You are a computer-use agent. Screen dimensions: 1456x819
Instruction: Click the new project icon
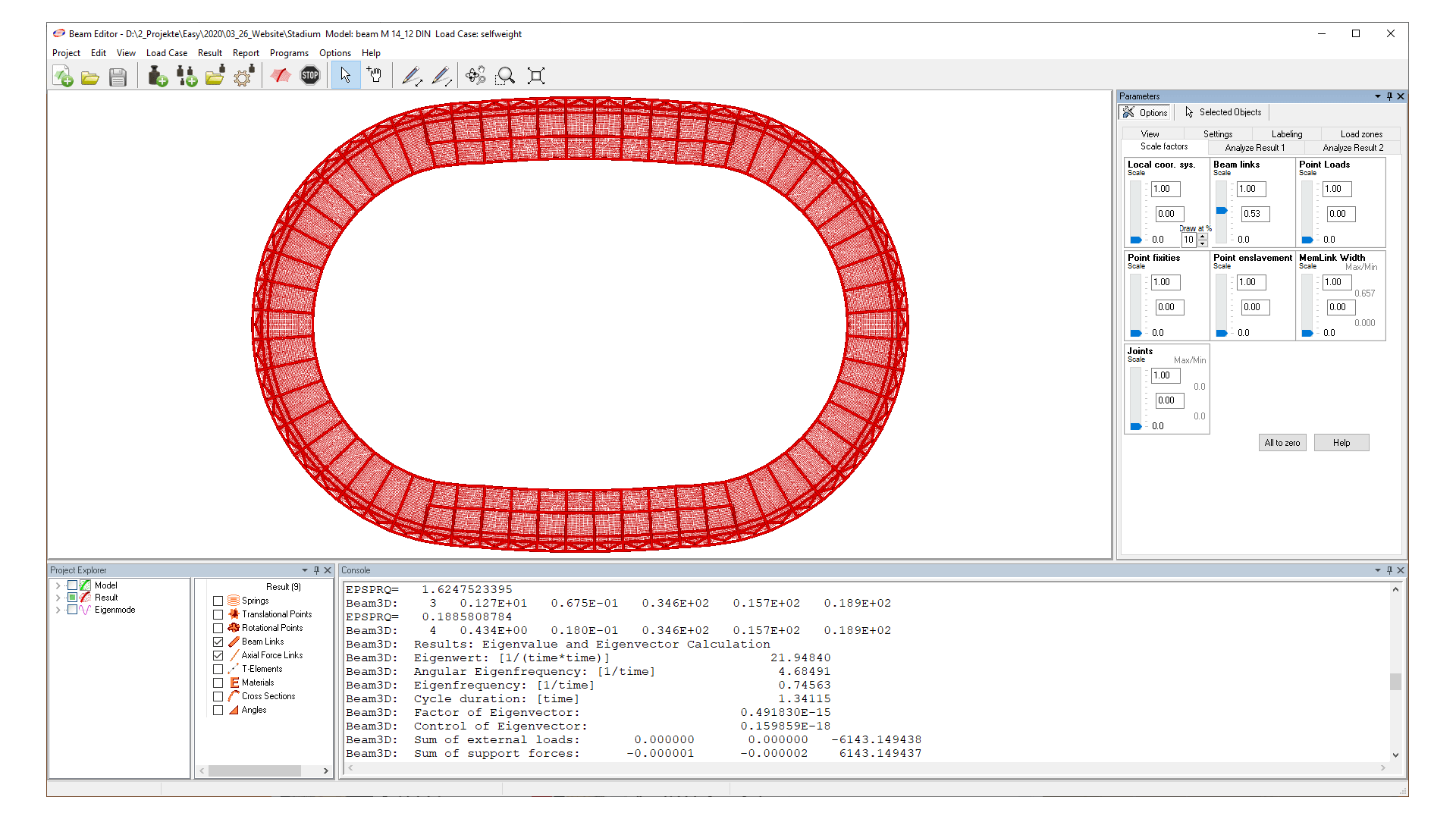coord(63,76)
